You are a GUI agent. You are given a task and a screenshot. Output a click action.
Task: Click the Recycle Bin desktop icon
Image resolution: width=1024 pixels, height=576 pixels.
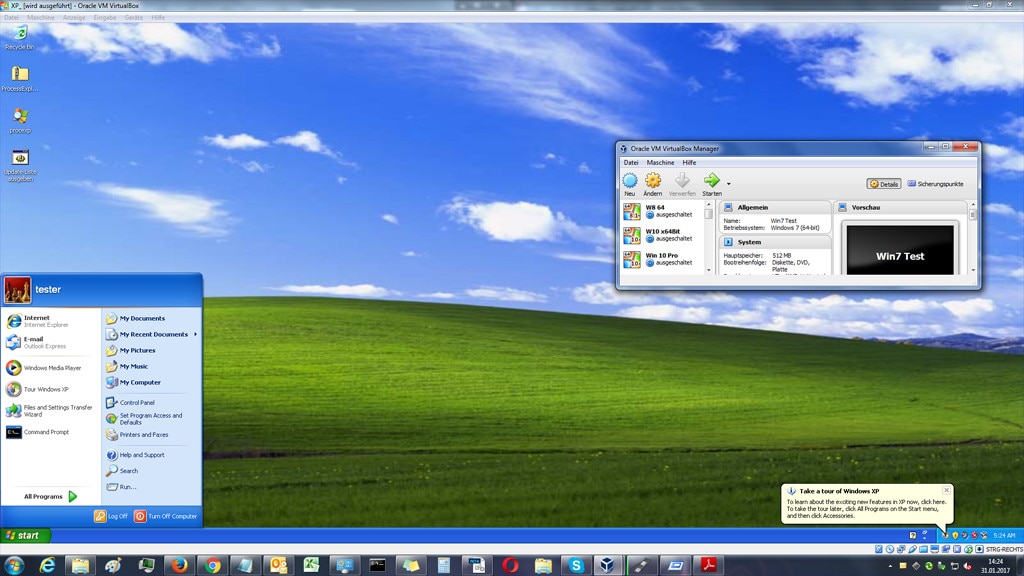[20, 39]
